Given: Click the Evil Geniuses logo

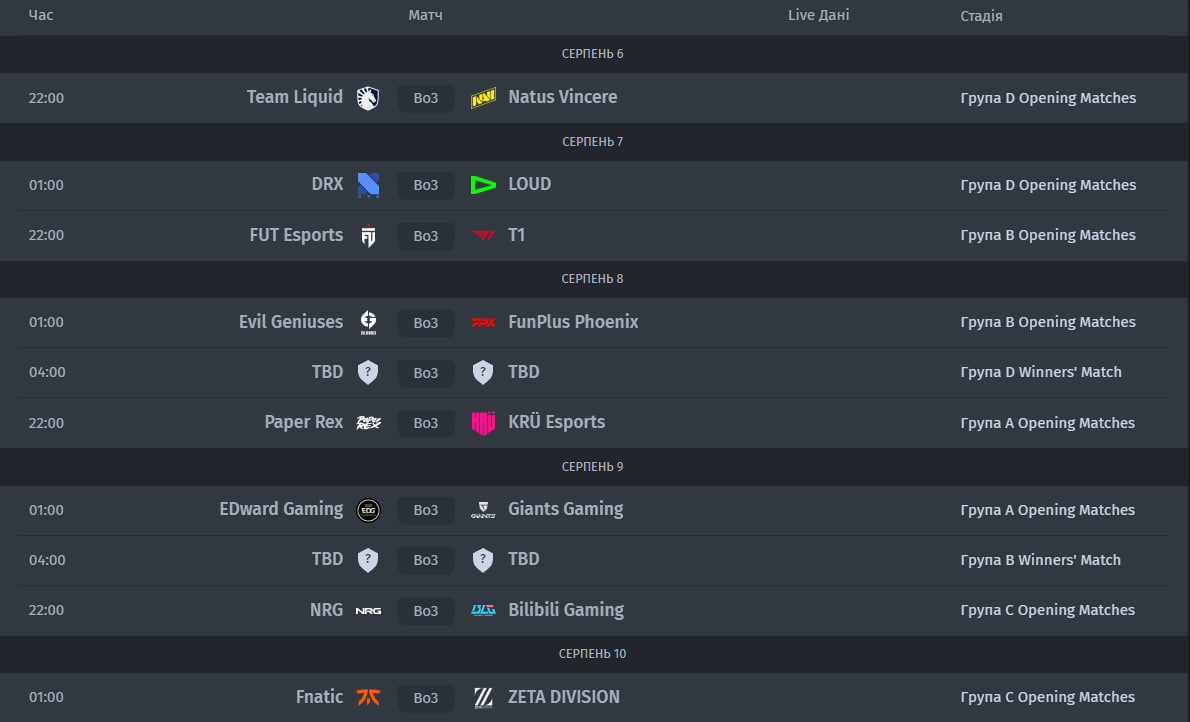Looking at the screenshot, I should 368,322.
